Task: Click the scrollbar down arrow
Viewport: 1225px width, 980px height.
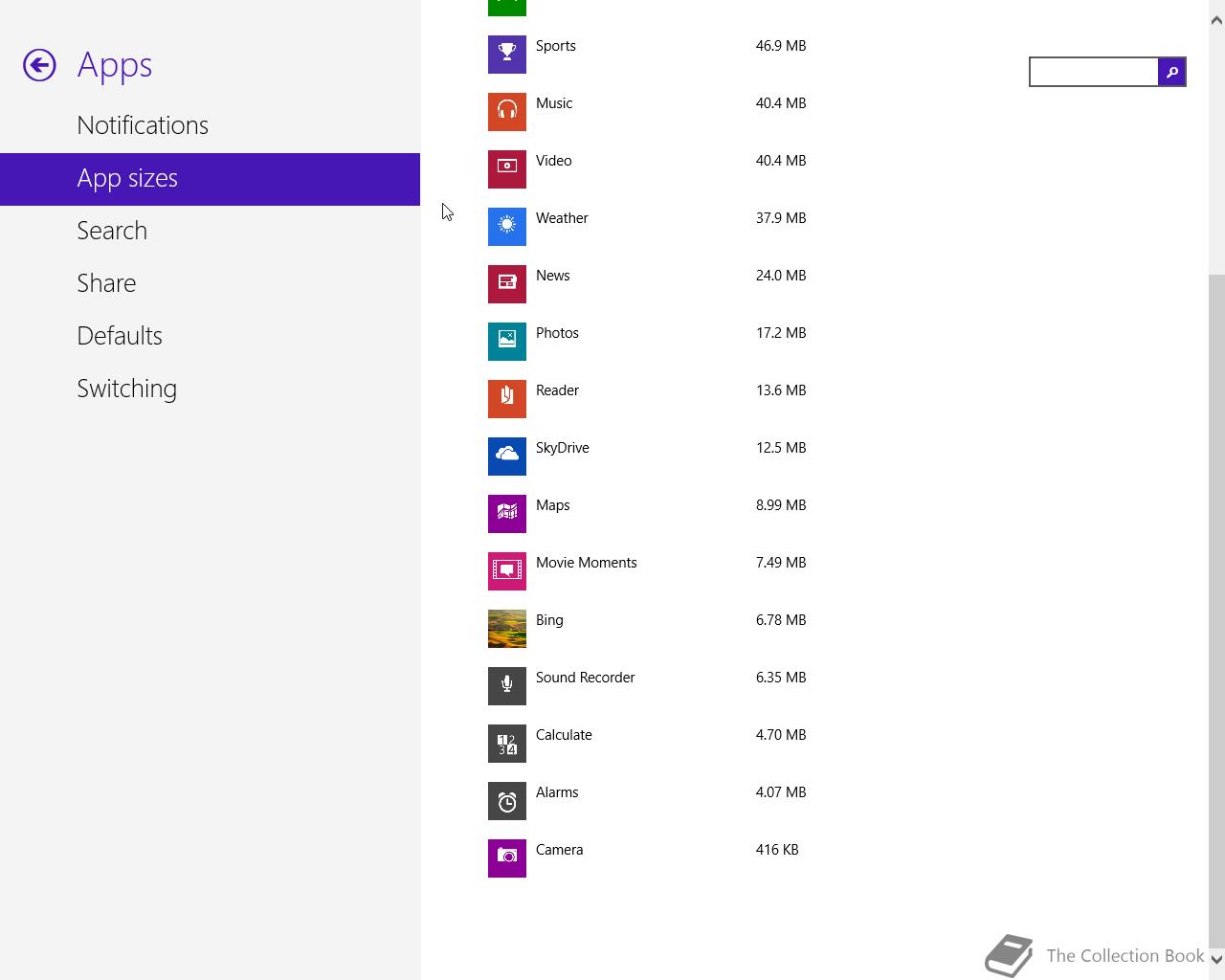Action: (x=1216, y=959)
